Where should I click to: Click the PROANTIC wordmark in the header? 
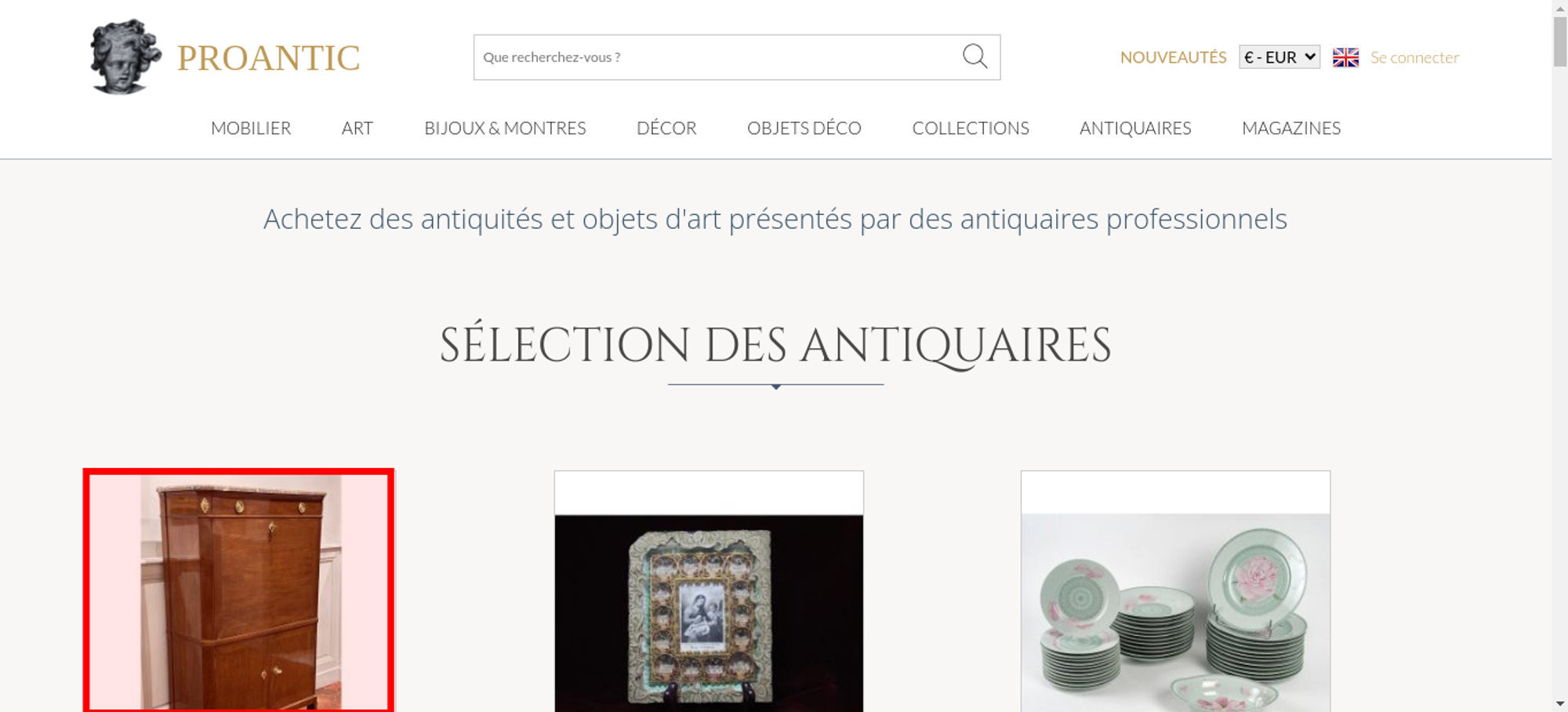268,58
